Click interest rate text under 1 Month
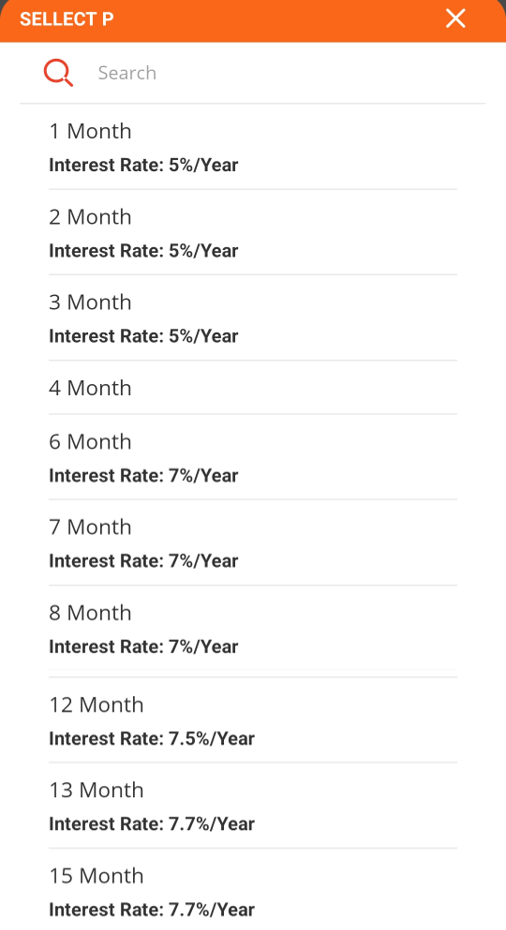Viewport: 506px width, 930px height. click(x=144, y=165)
